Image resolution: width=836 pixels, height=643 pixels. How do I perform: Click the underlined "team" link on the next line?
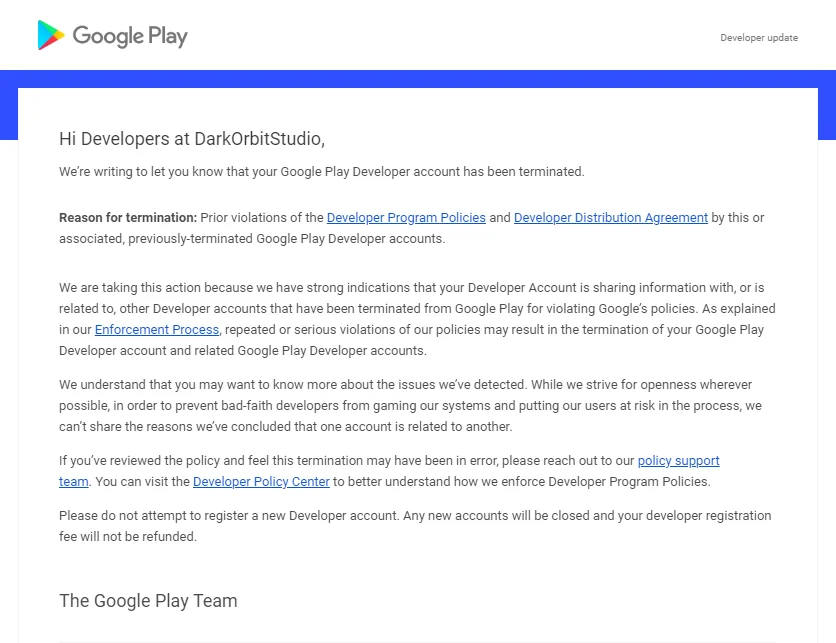tap(74, 481)
